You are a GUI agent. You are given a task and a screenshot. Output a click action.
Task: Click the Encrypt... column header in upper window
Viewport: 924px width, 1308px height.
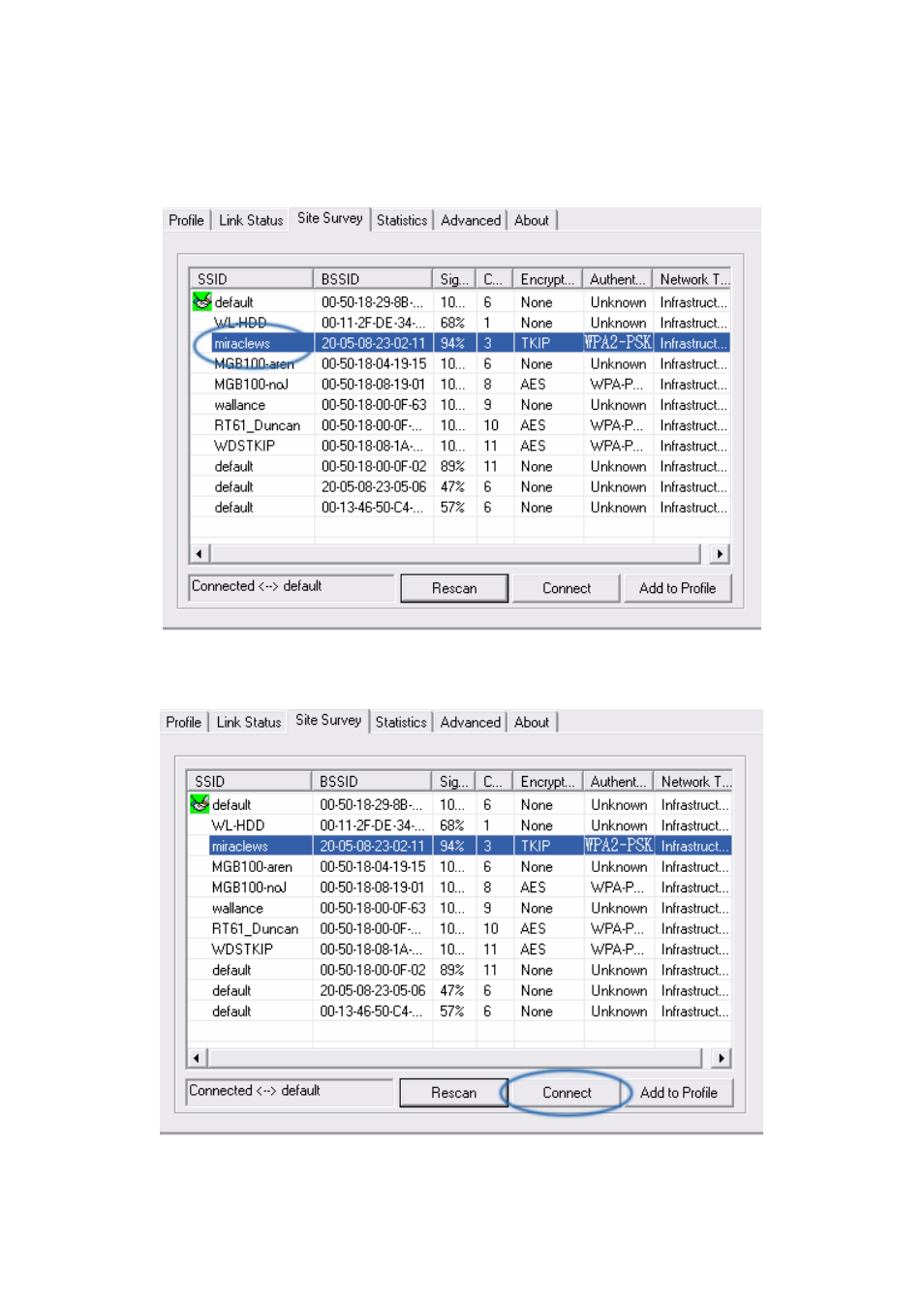pyautogui.click(x=547, y=279)
